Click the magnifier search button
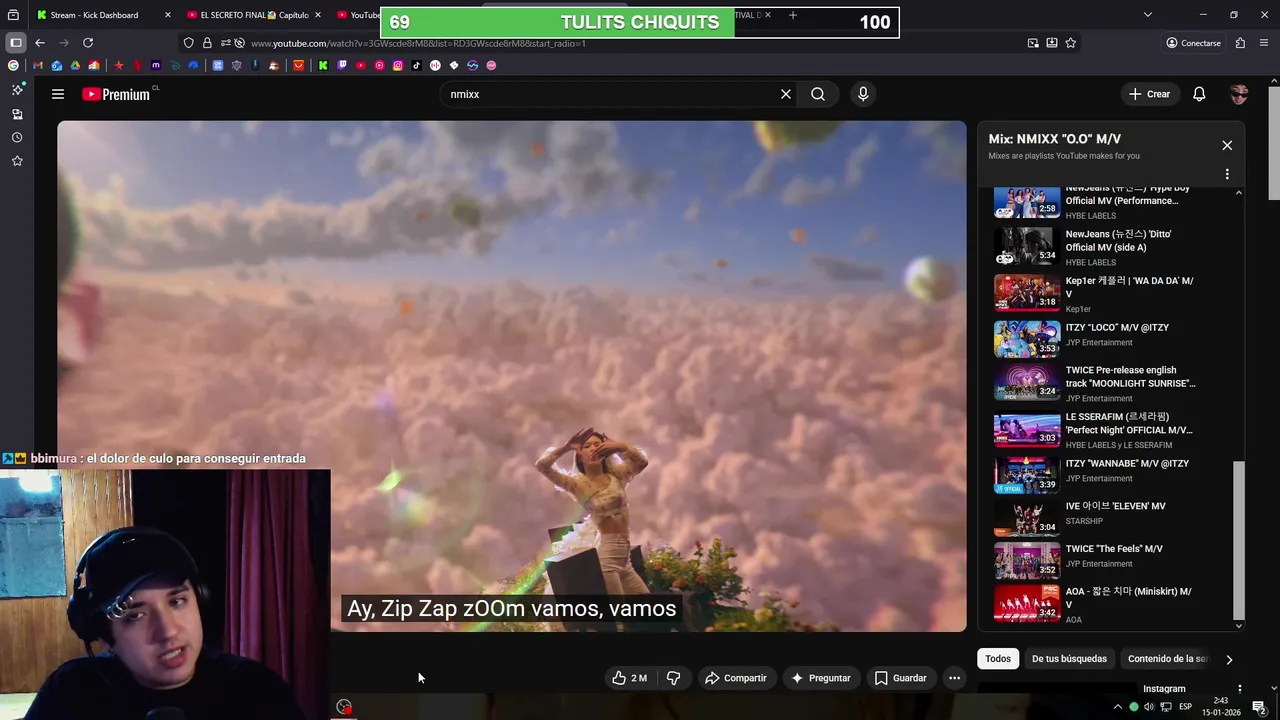1280x720 pixels. [818, 94]
